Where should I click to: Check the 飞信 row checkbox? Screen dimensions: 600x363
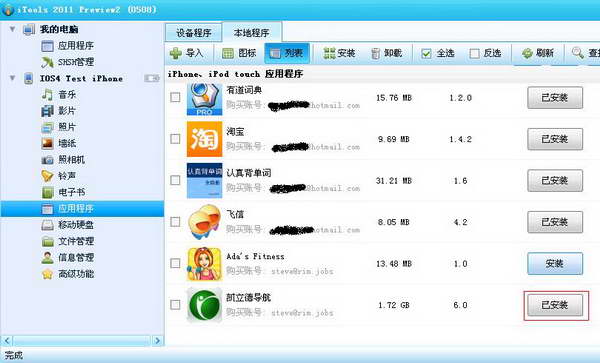(x=175, y=221)
